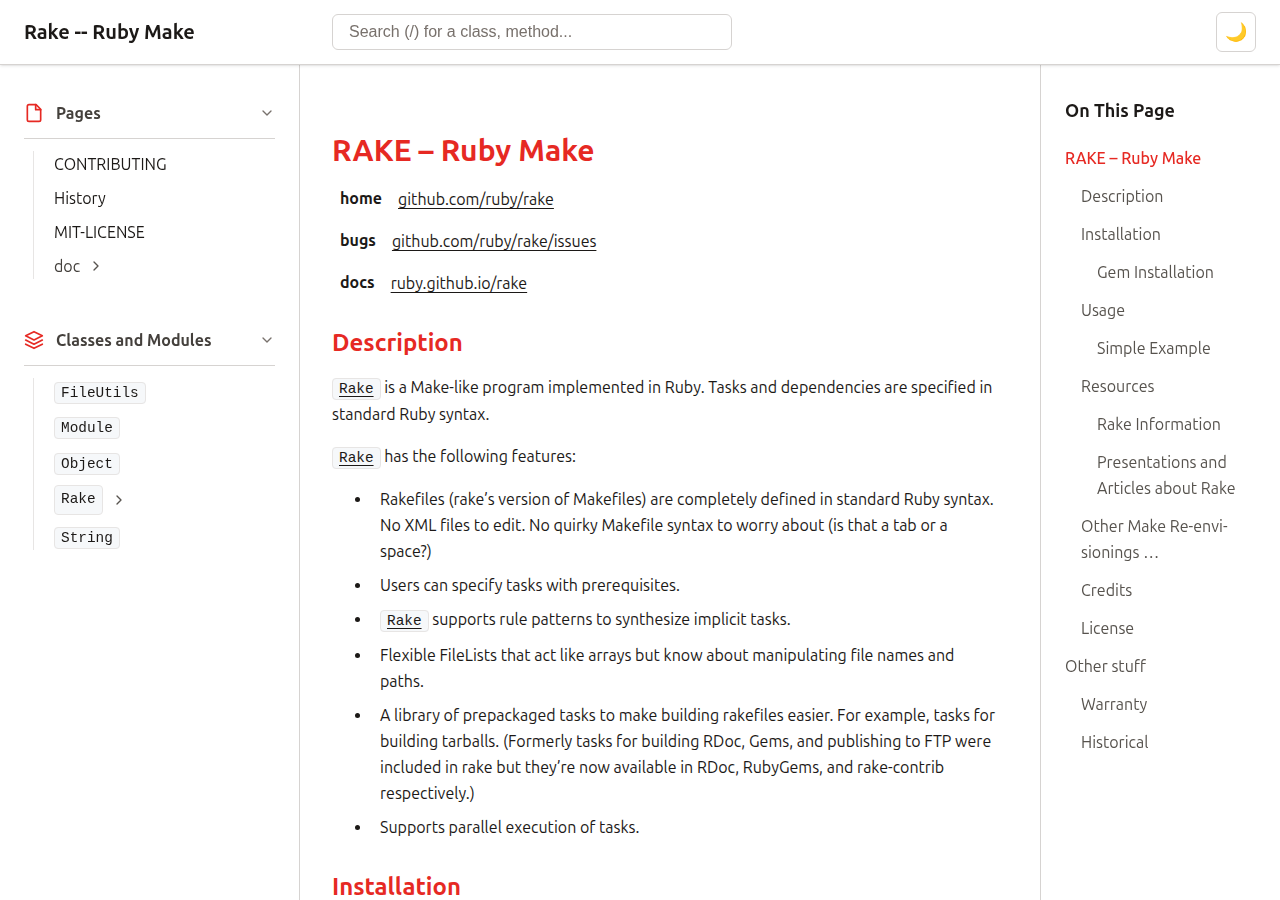The width and height of the screenshot is (1280, 900).
Task: Go to Warranty in outline
Action: (x=1114, y=704)
